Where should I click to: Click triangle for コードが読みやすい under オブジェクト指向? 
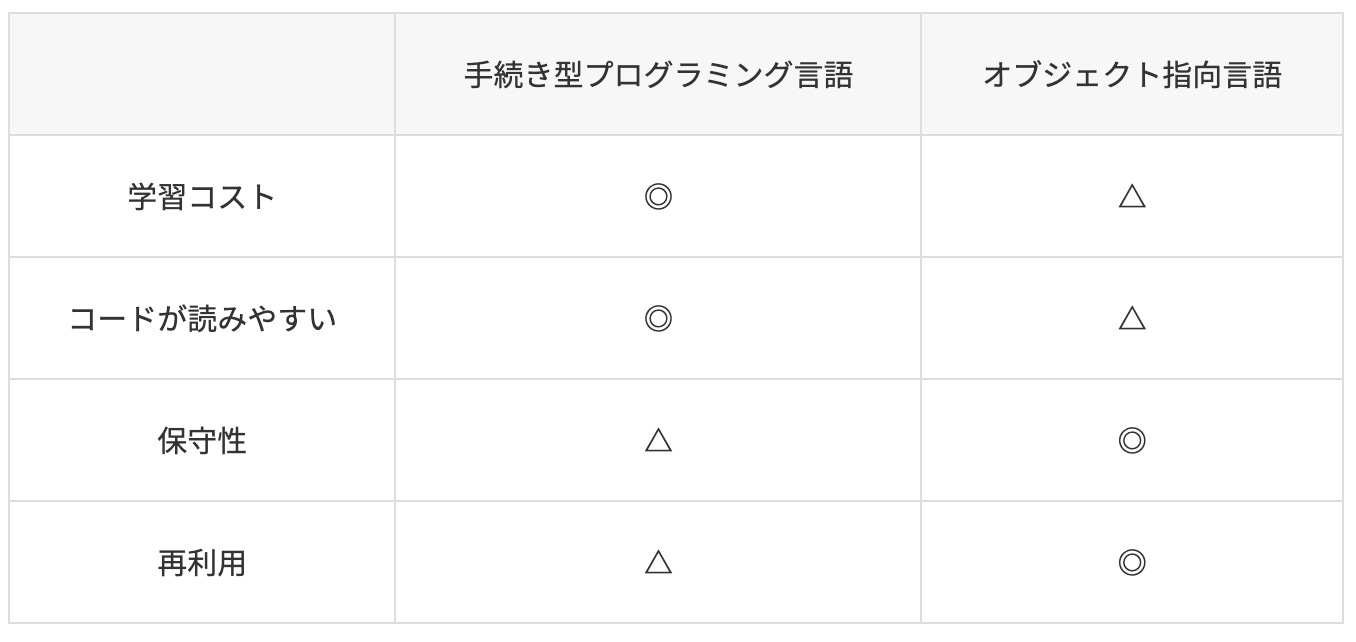(x=1132, y=319)
